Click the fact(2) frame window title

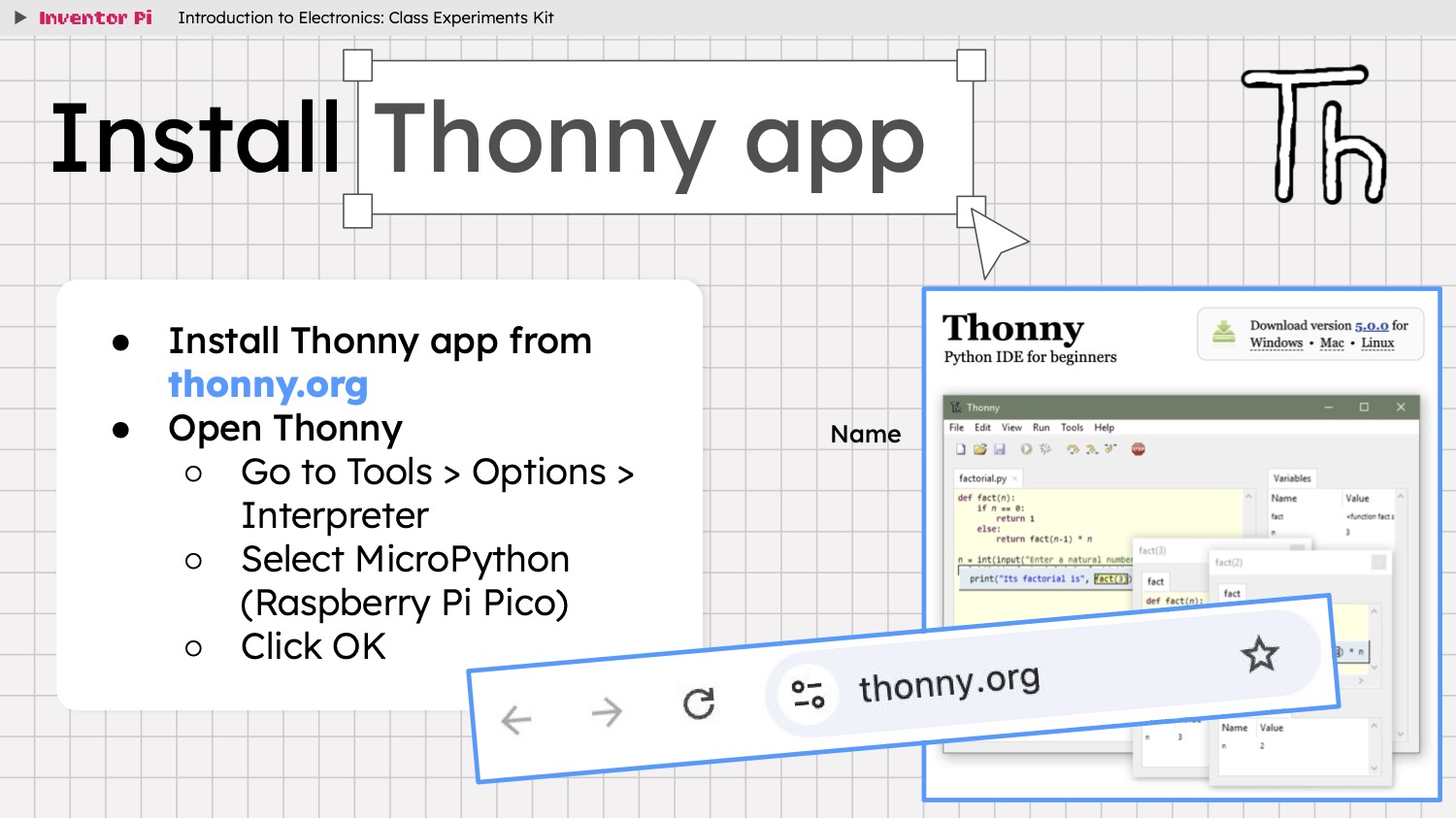coord(1229,563)
